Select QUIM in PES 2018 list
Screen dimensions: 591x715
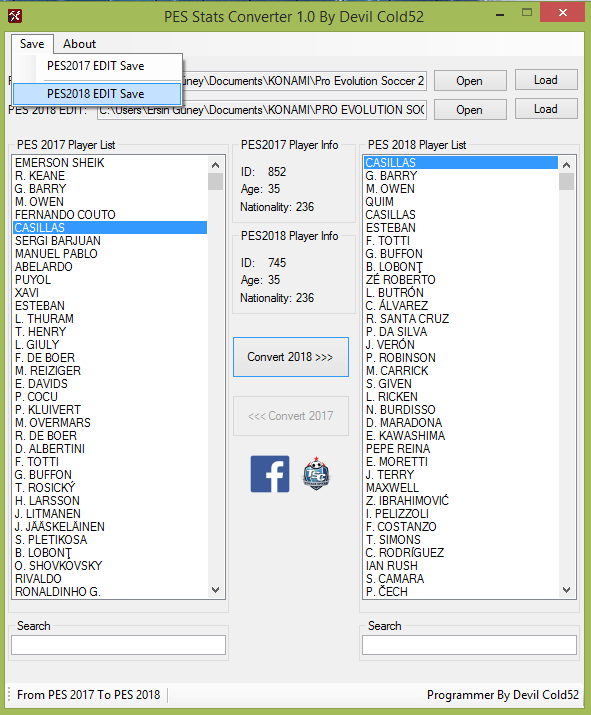click(461, 202)
